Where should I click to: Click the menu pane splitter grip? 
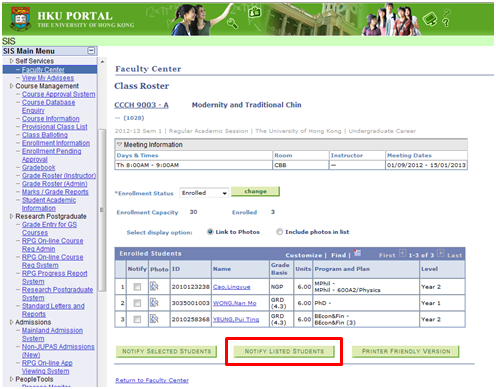coord(102,210)
